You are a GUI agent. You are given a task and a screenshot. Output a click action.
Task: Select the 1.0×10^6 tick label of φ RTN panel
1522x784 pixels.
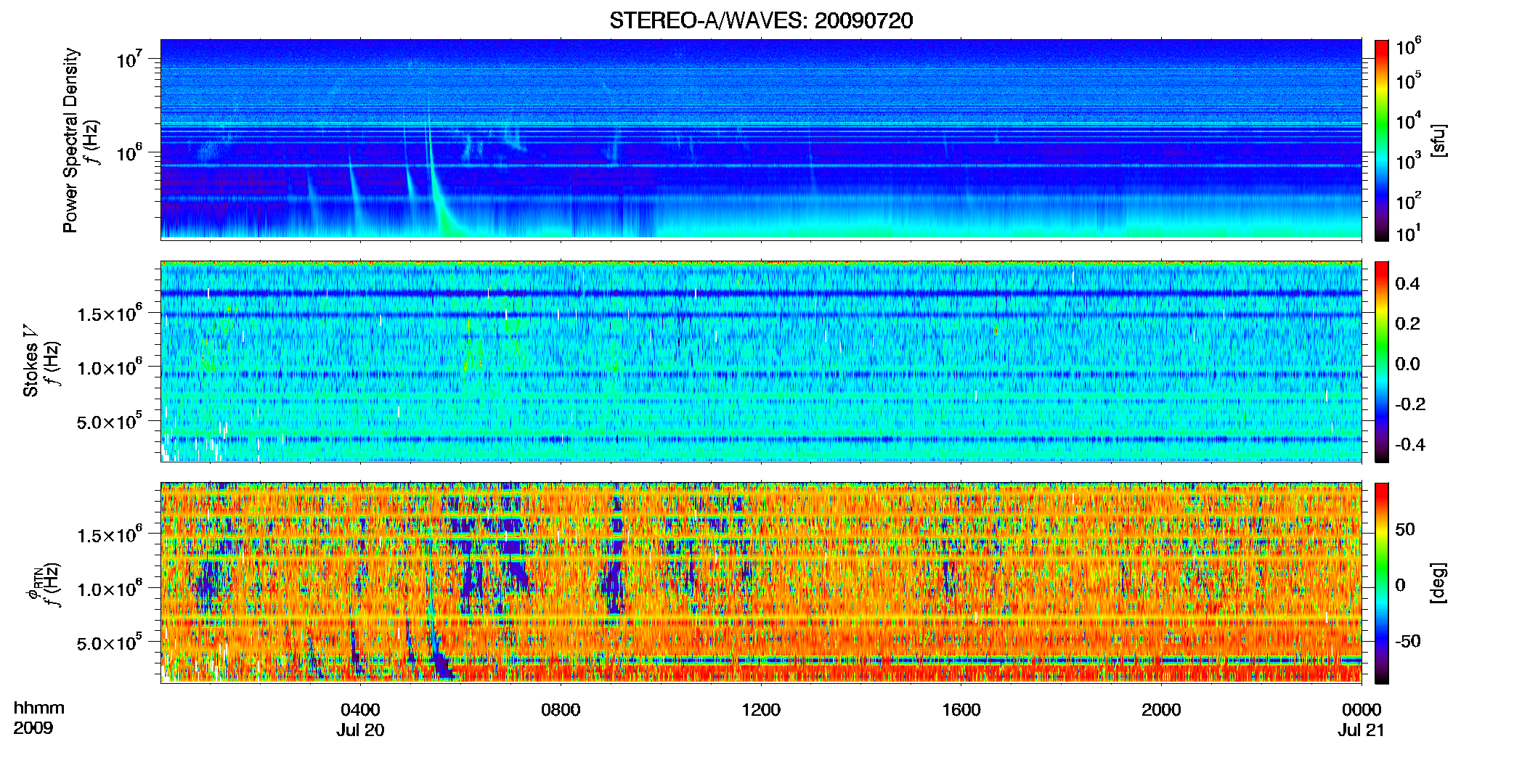[110, 588]
